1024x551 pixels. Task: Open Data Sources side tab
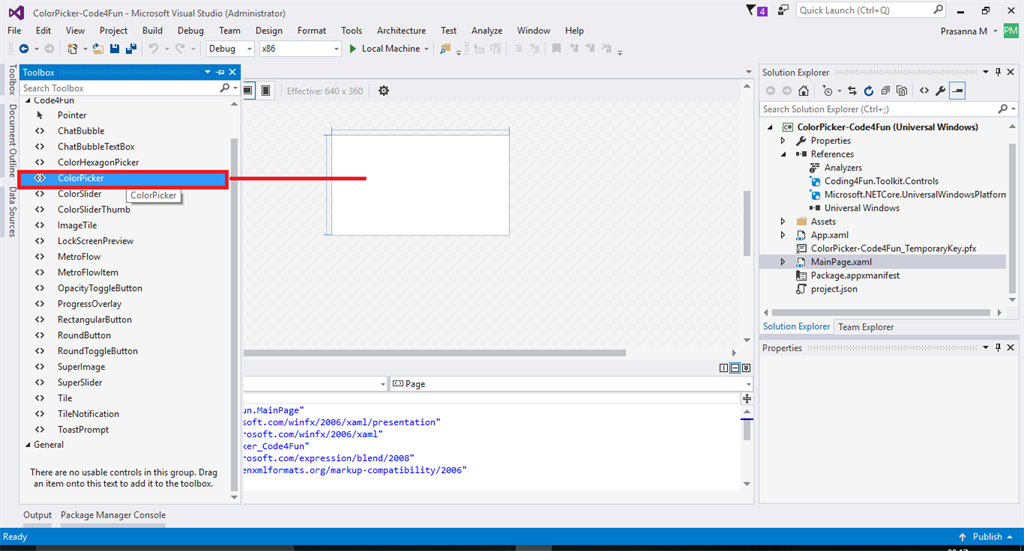[12, 212]
